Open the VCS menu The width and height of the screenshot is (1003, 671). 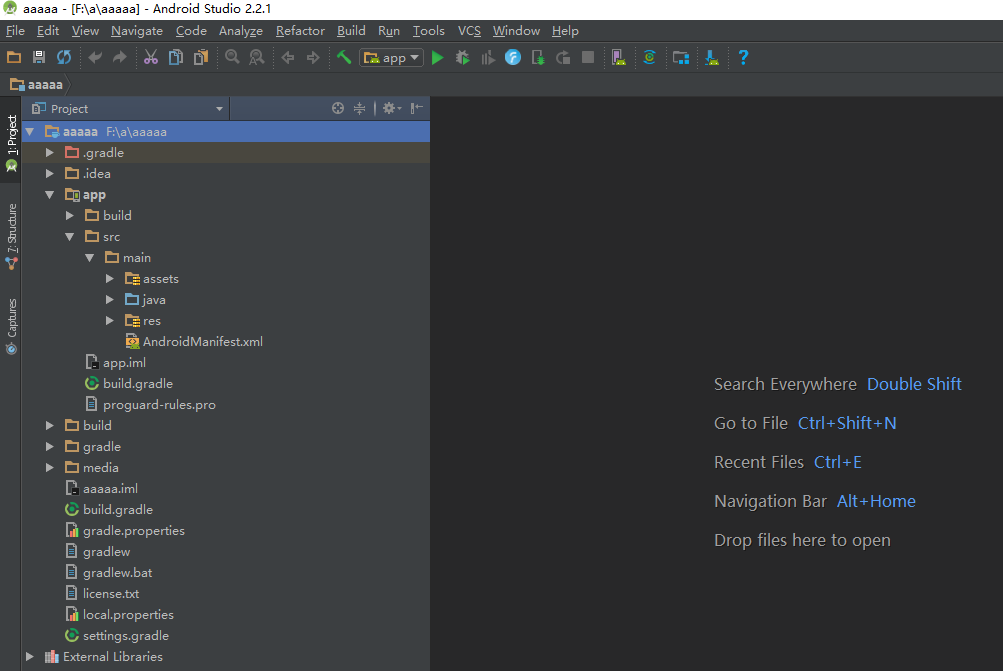(469, 31)
